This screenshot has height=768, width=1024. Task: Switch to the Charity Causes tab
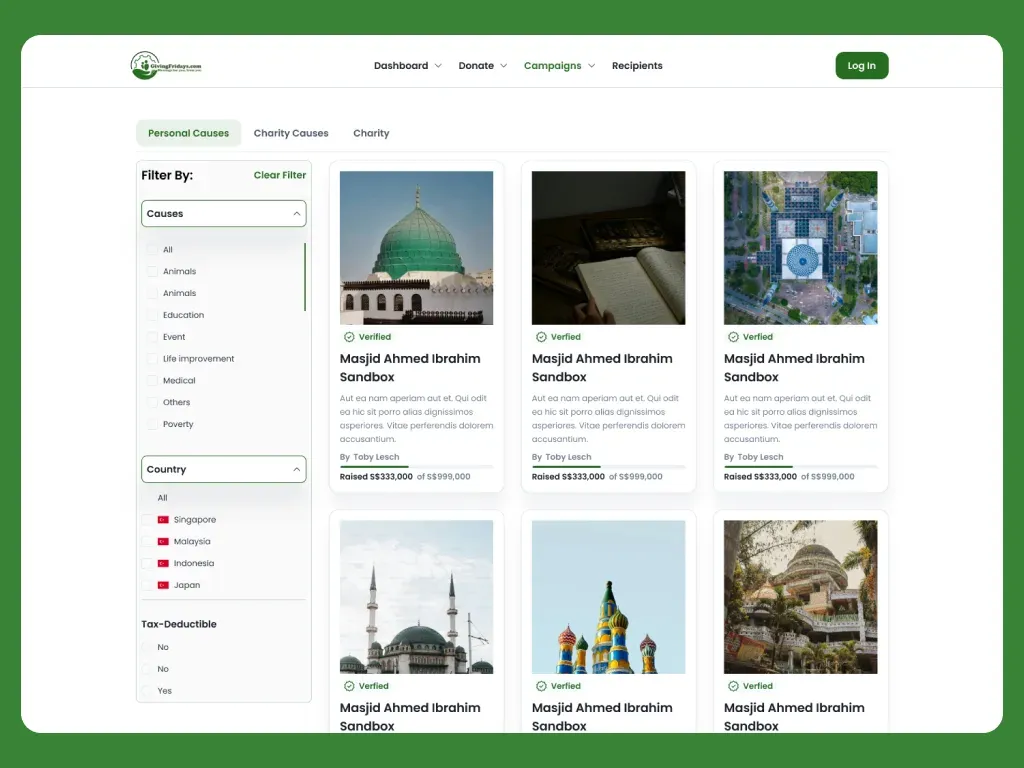[291, 133]
